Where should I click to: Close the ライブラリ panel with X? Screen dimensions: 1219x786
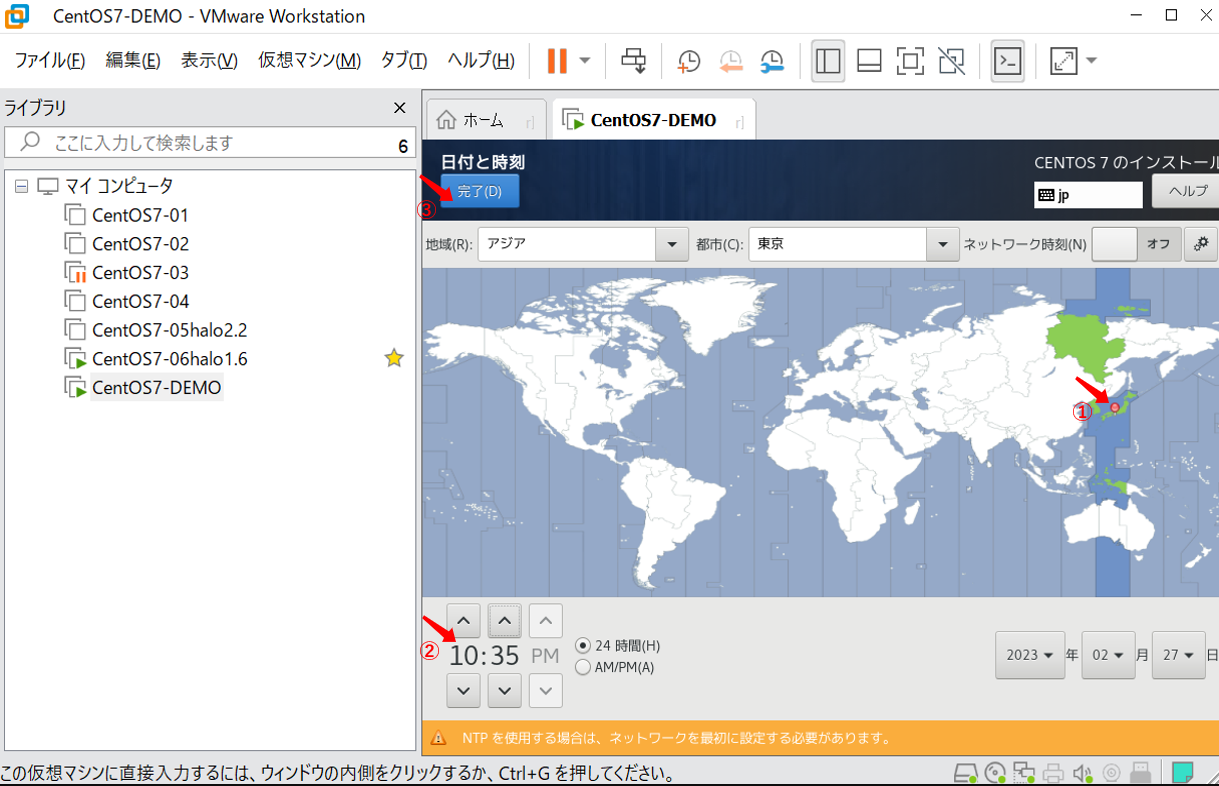coord(400,108)
